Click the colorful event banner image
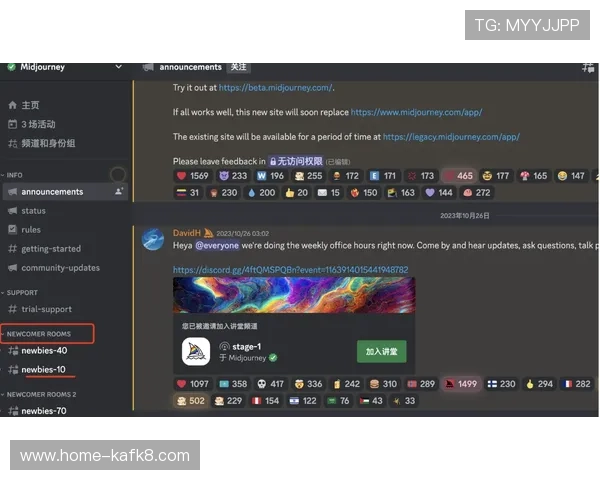The width and height of the screenshot is (600, 480). coord(293,295)
